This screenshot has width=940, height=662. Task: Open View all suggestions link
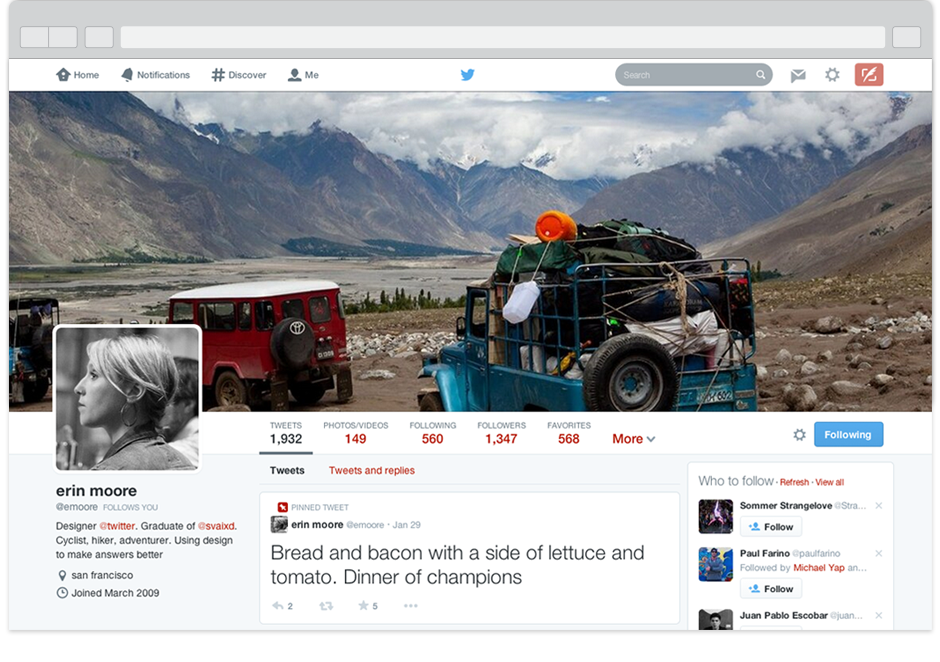[830, 482]
